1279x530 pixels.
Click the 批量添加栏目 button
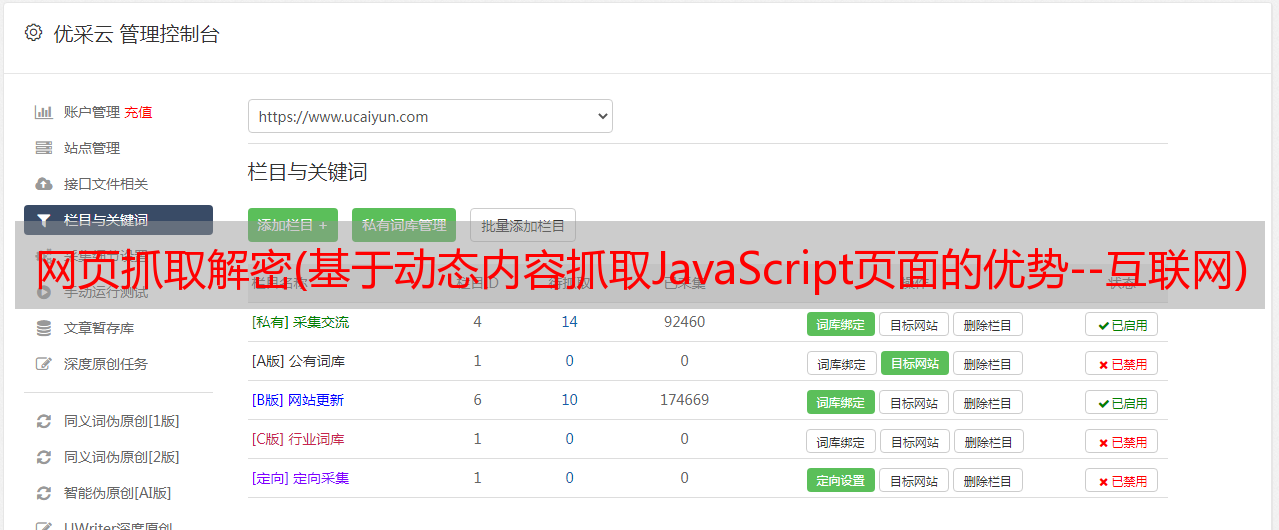(523, 225)
